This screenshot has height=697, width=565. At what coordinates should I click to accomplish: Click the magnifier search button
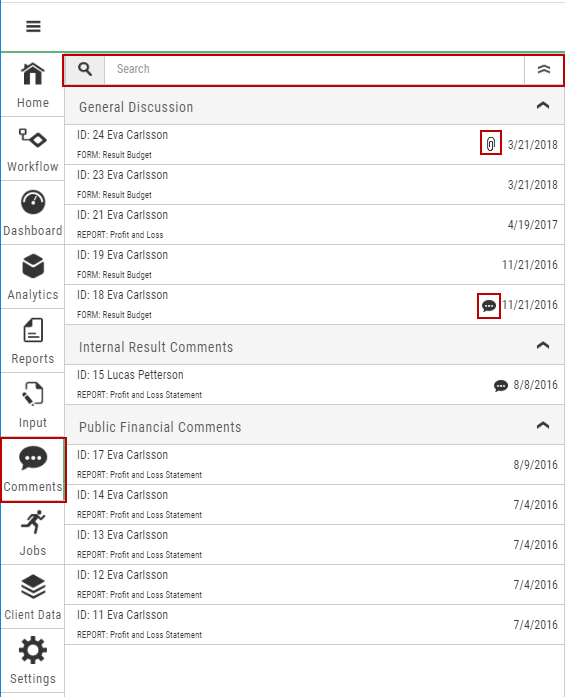pos(85,70)
